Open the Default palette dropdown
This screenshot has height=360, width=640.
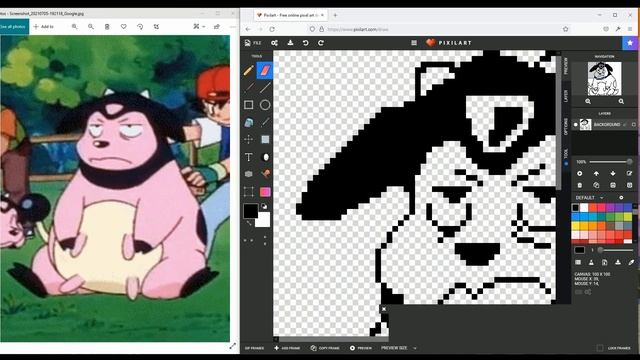coord(589,198)
